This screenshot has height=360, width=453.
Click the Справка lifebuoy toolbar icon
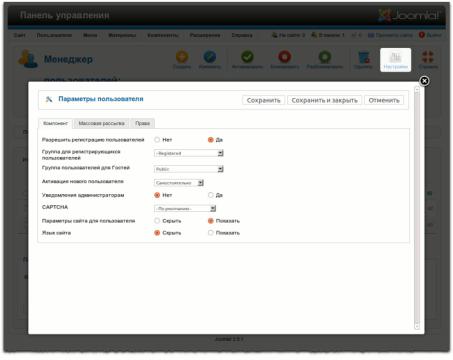pyautogui.click(x=428, y=59)
